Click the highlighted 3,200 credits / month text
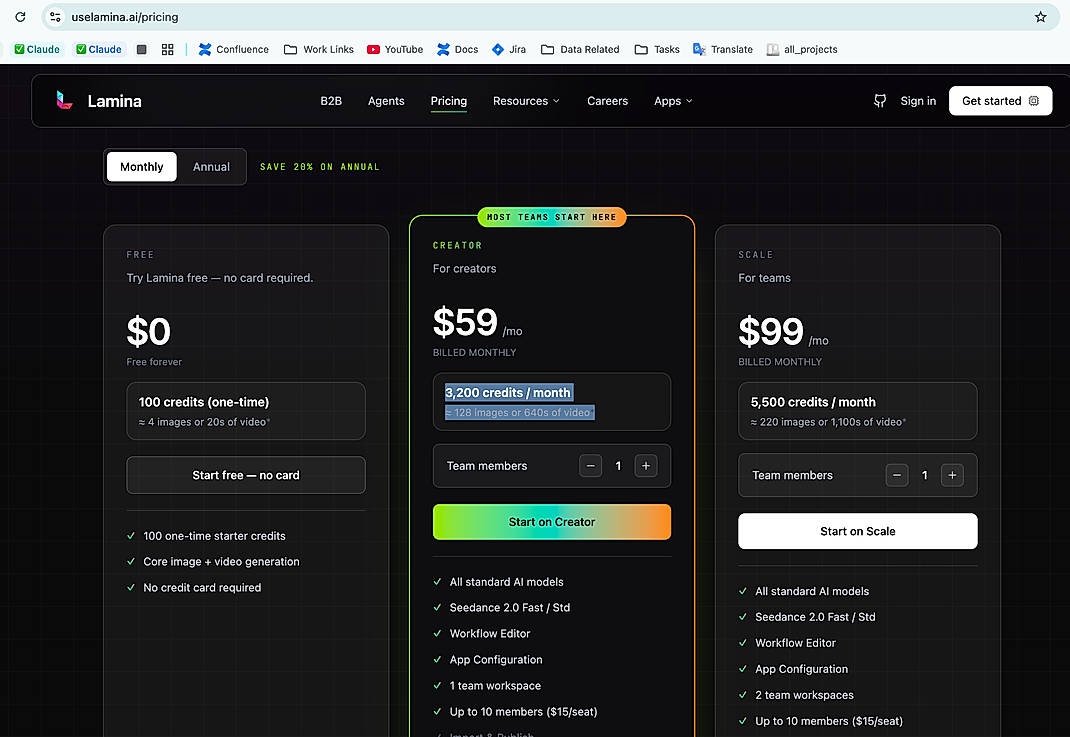The image size is (1070, 737). point(508,392)
